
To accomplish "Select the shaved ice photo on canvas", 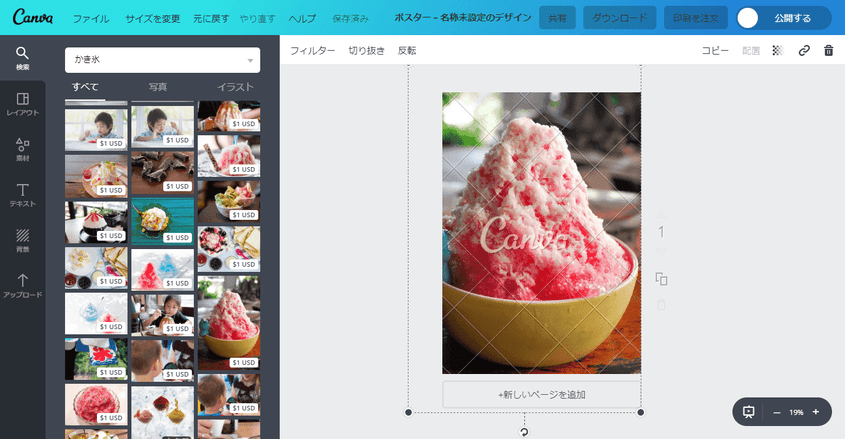I will pyautogui.click(x=542, y=233).
